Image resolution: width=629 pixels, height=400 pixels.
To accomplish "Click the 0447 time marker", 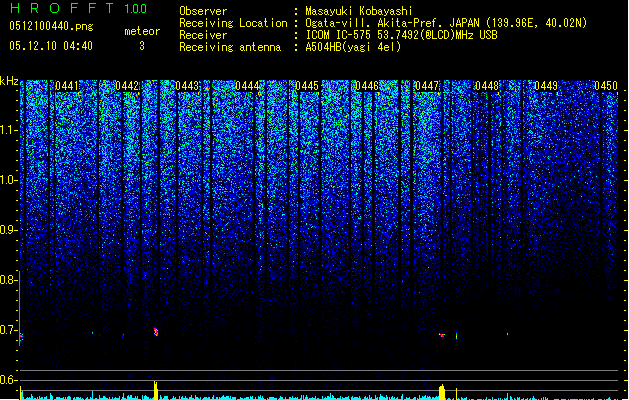I will [x=427, y=86].
